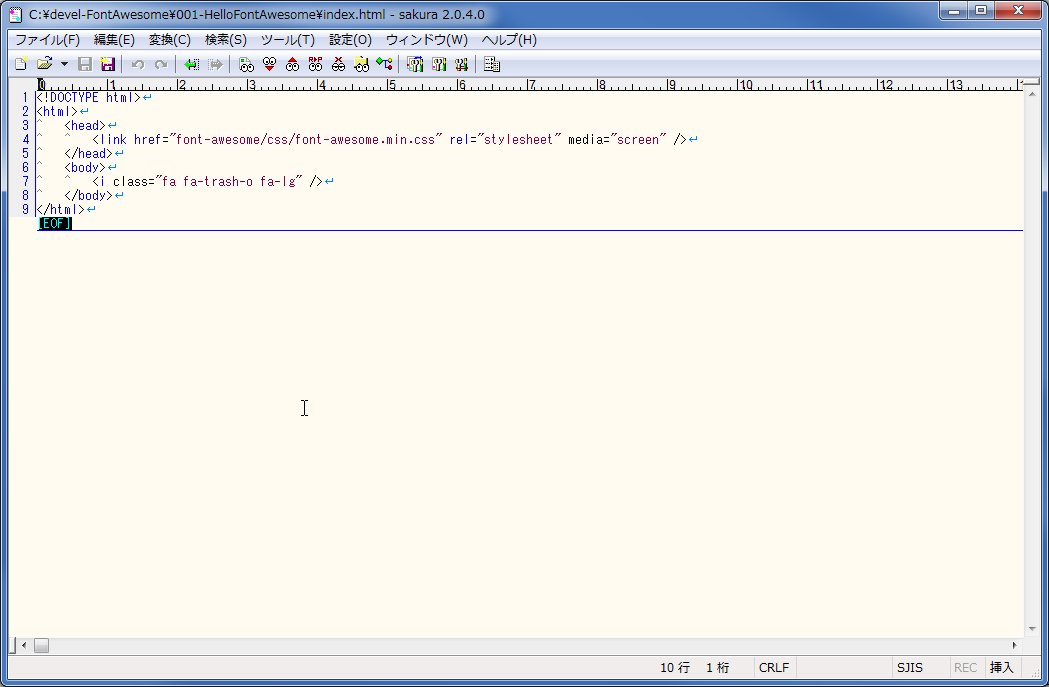1049x687 pixels.
Task: Redo the last undone edit
Action: click(x=161, y=64)
